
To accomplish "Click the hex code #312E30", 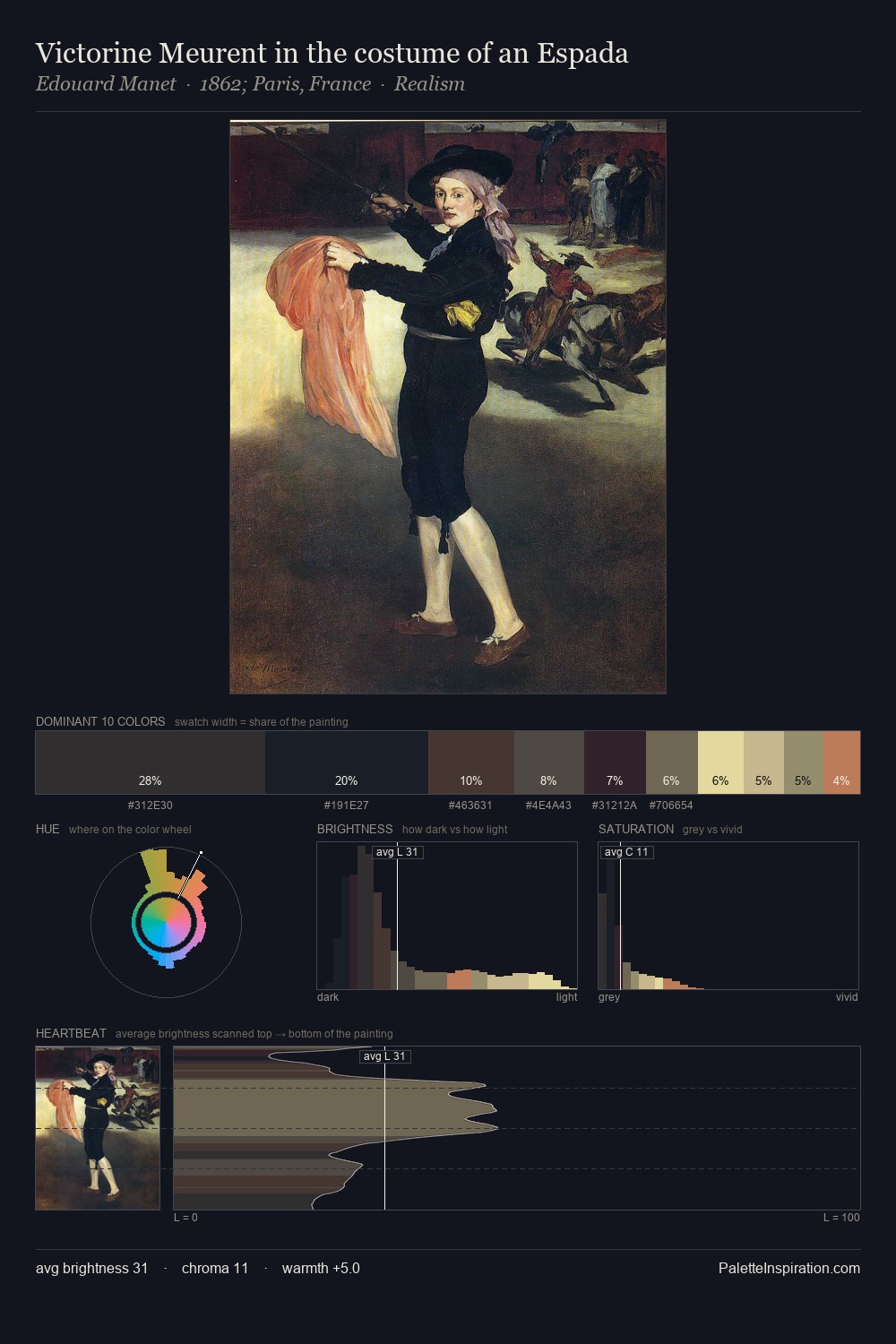I will pyautogui.click(x=151, y=806).
